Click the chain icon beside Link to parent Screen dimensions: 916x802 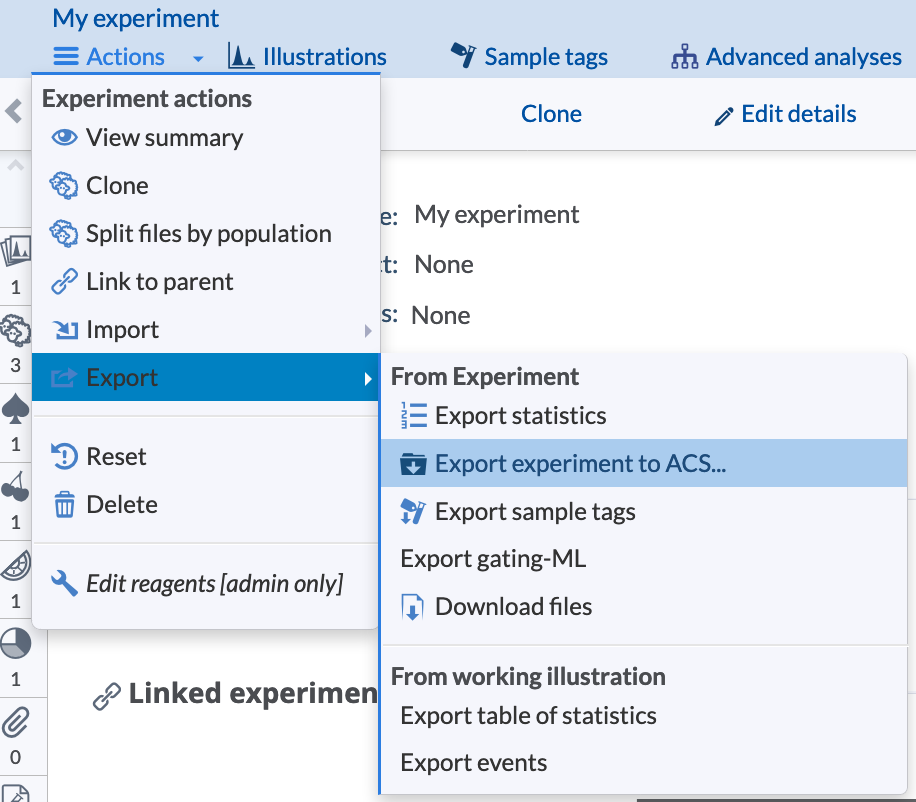[x=64, y=282]
